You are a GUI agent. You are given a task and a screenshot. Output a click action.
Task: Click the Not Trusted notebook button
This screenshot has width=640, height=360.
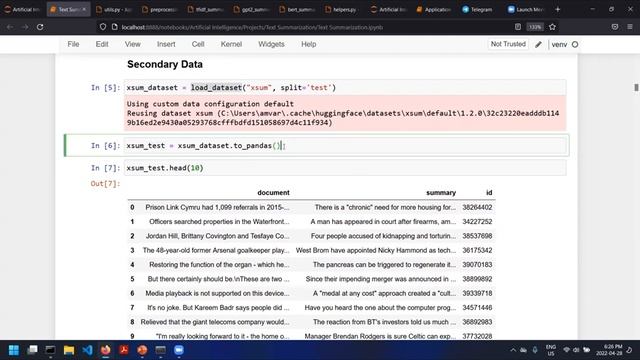click(x=508, y=44)
